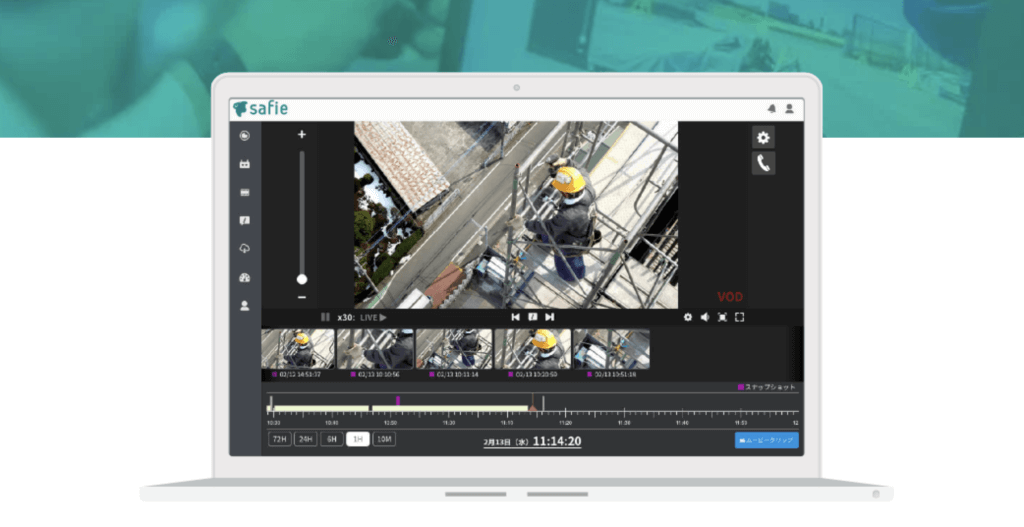
Task: Click the blue movie clip button
Action: [766, 440]
